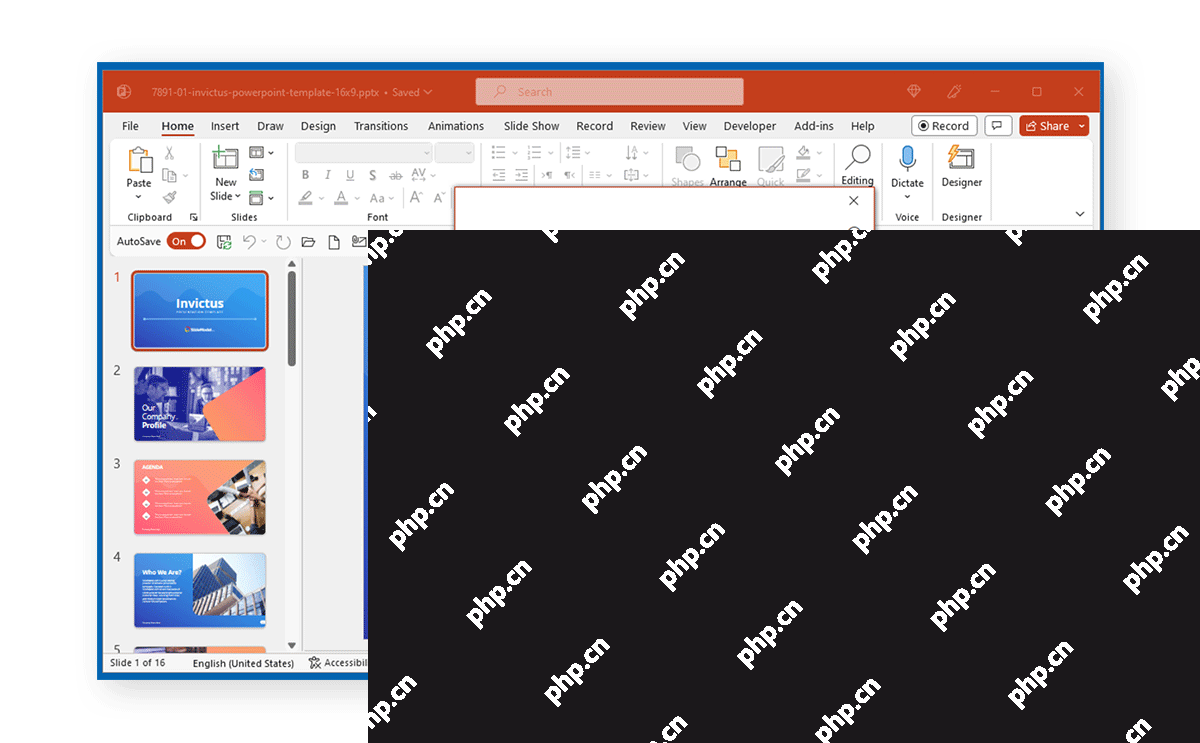Click in the title bar Search box
Image resolution: width=1200 pixels, height=743 pixels.
609,92
